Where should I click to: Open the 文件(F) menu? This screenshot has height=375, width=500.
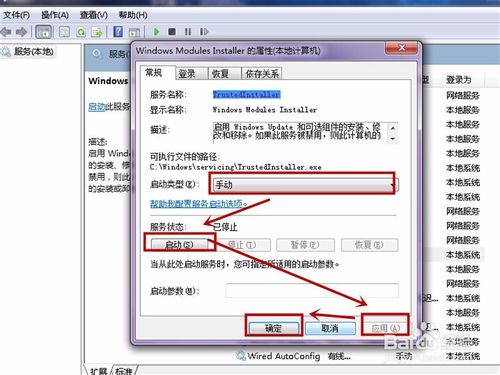point(16,15)
